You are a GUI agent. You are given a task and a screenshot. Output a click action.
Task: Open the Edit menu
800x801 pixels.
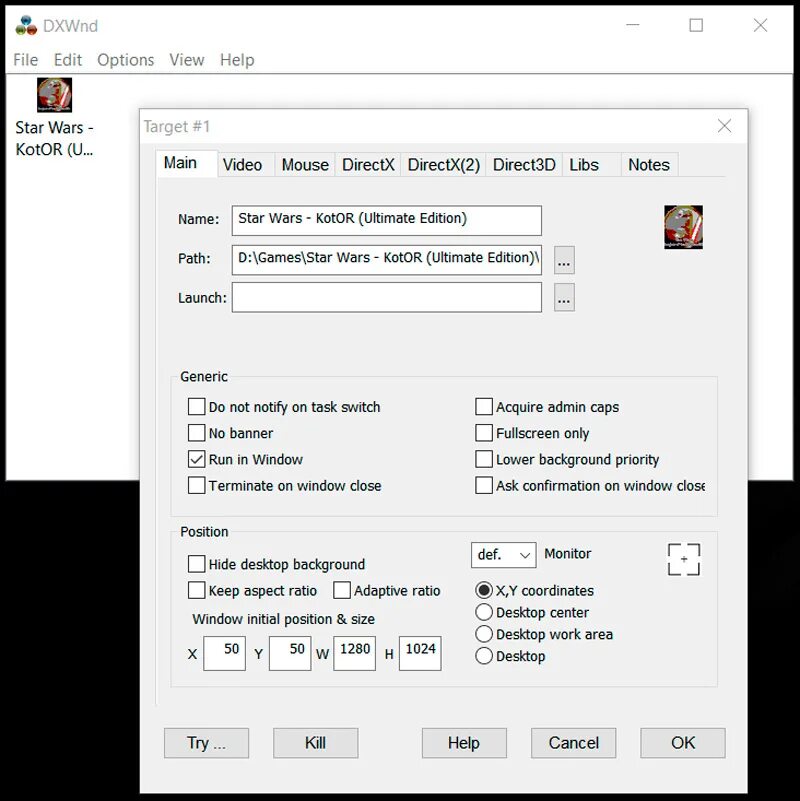click(67, 60)
